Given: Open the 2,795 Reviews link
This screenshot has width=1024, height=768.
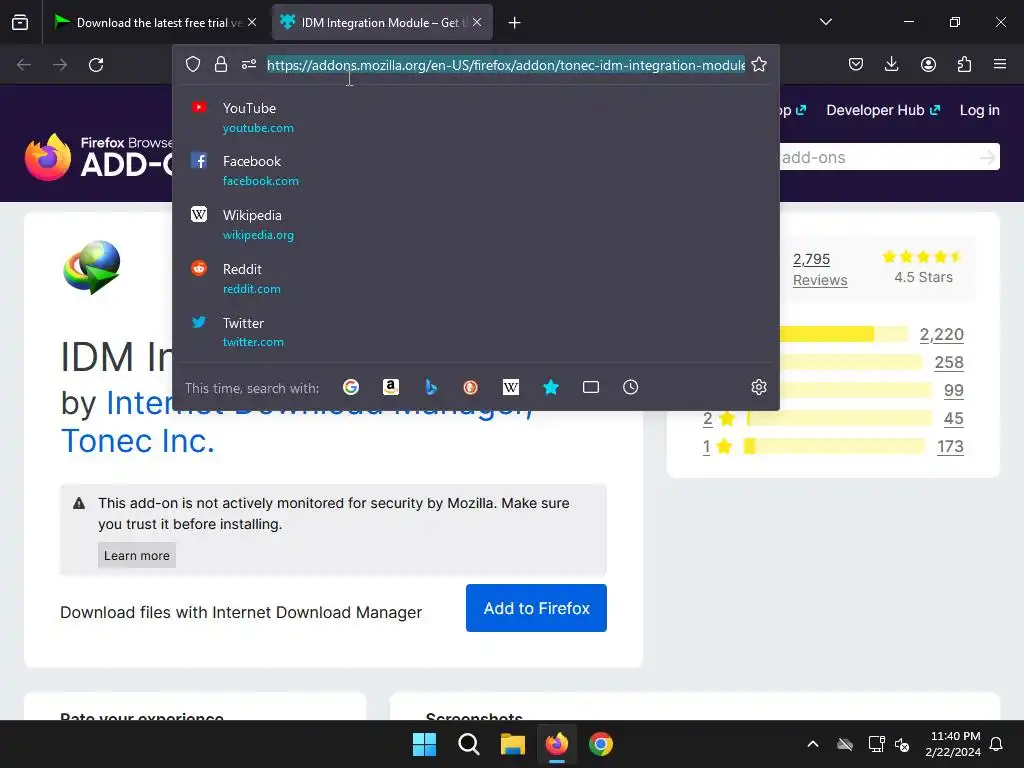Looking at the screenshot, I should pos(820,269).
